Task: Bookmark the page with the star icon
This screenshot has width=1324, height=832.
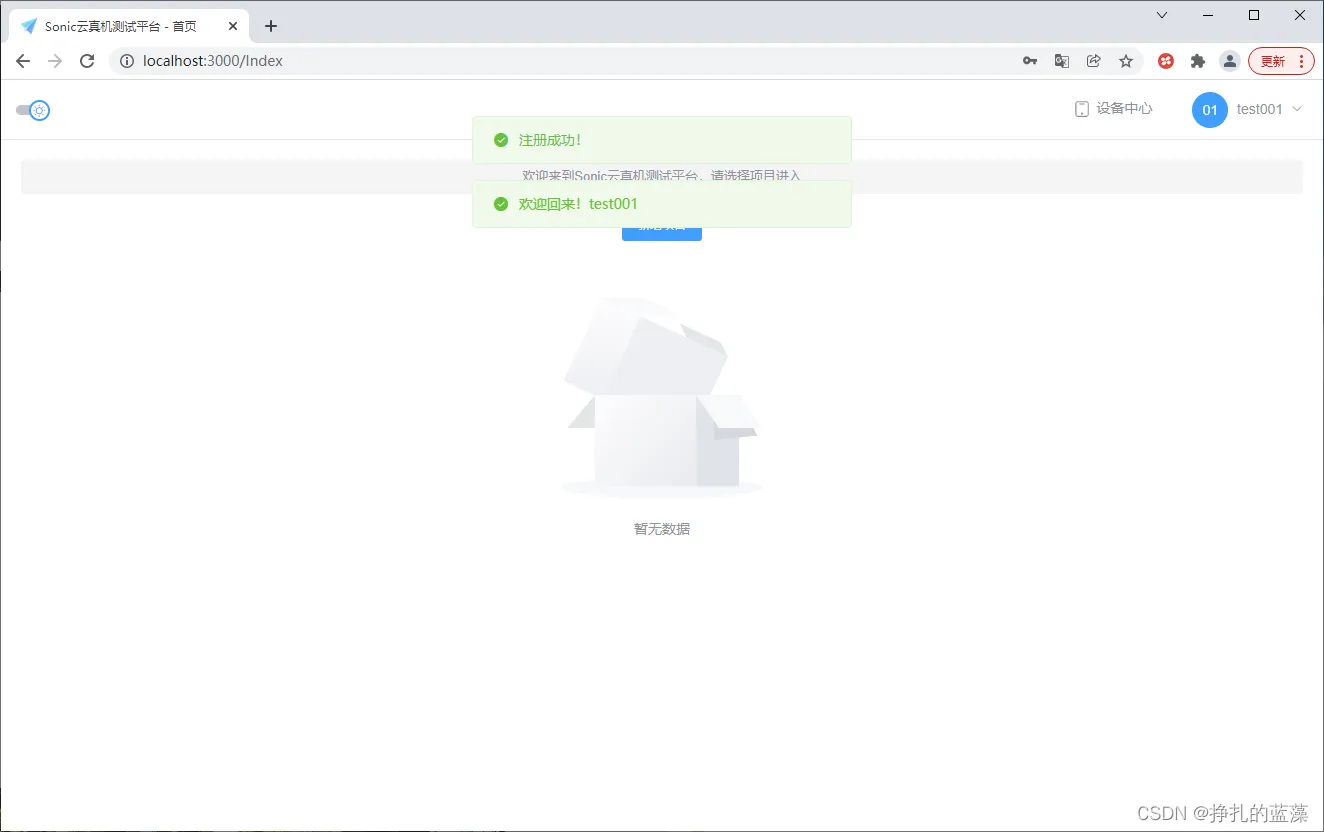Action: click(1126, 61)
